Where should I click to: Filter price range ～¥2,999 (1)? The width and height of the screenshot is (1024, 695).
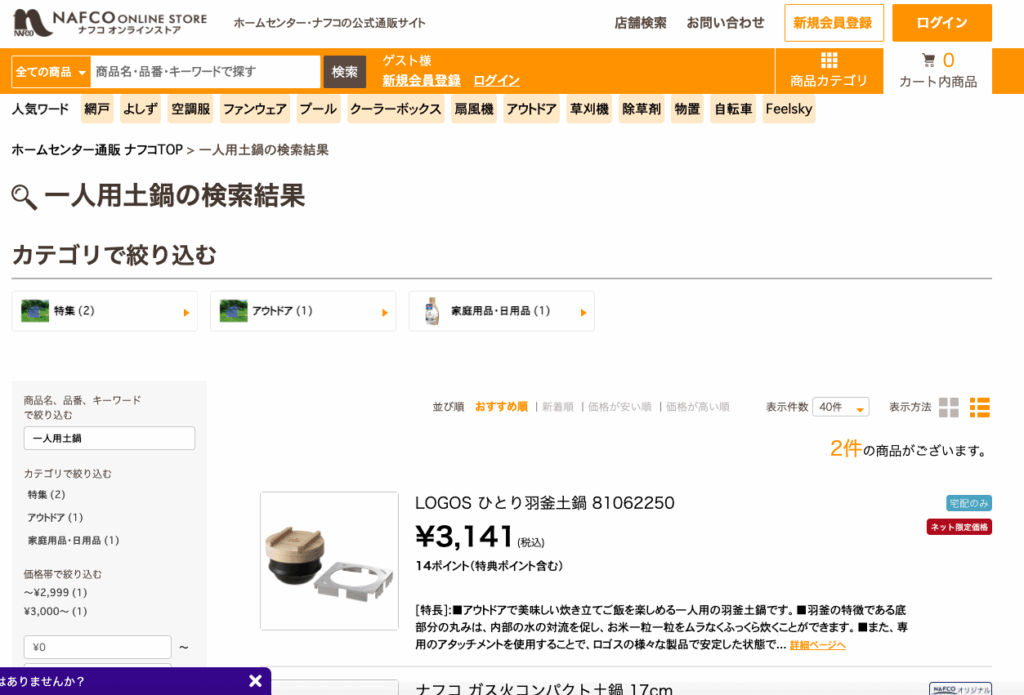click(56, 592)
